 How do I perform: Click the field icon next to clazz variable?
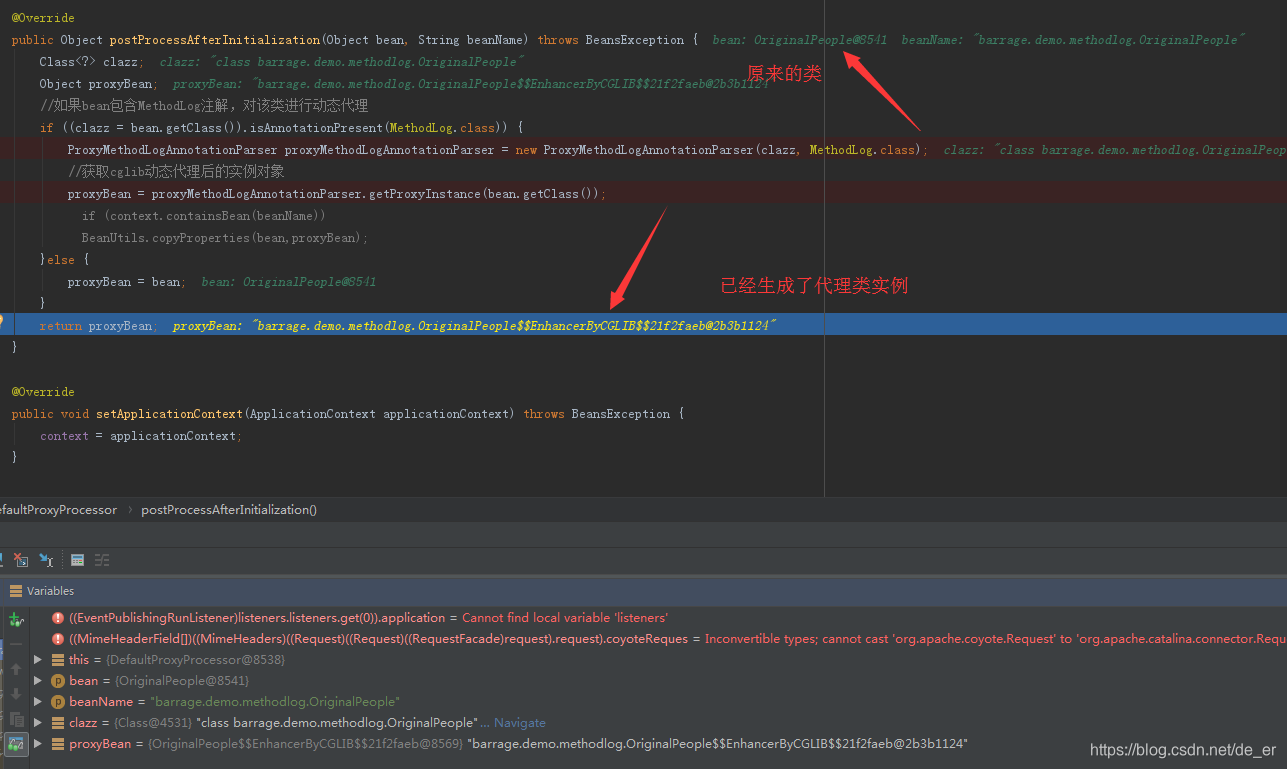[x=58, y=722]
